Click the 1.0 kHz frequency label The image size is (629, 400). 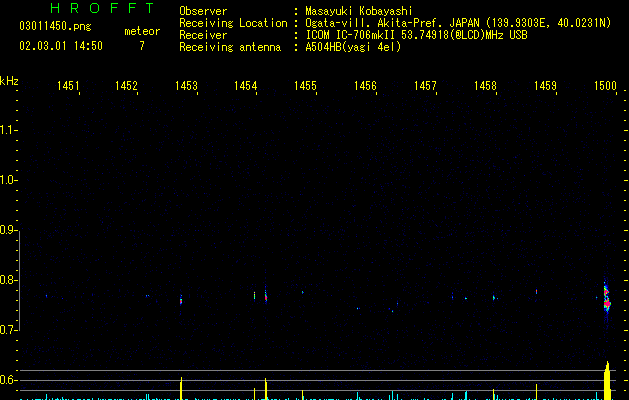(7, 180)
